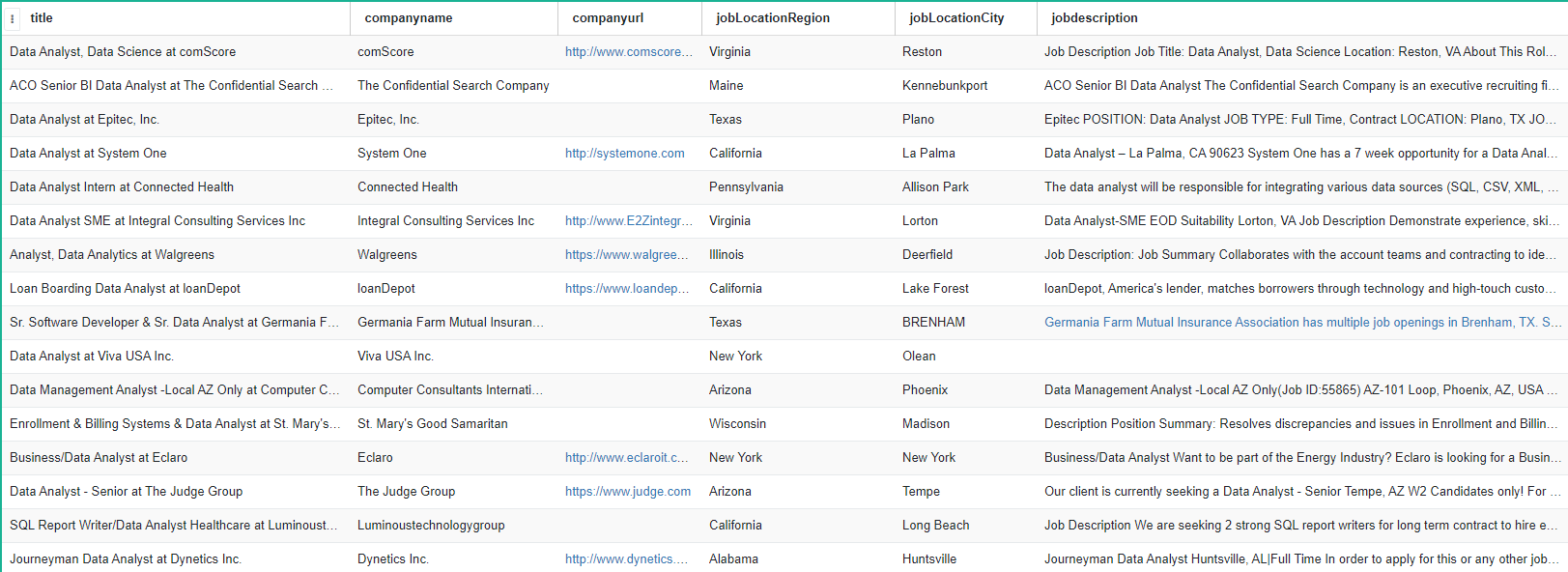The width and height of the screenshot is (1568, 572).
Task: Click city cell La Palma
Action: (x=928, y=154)
